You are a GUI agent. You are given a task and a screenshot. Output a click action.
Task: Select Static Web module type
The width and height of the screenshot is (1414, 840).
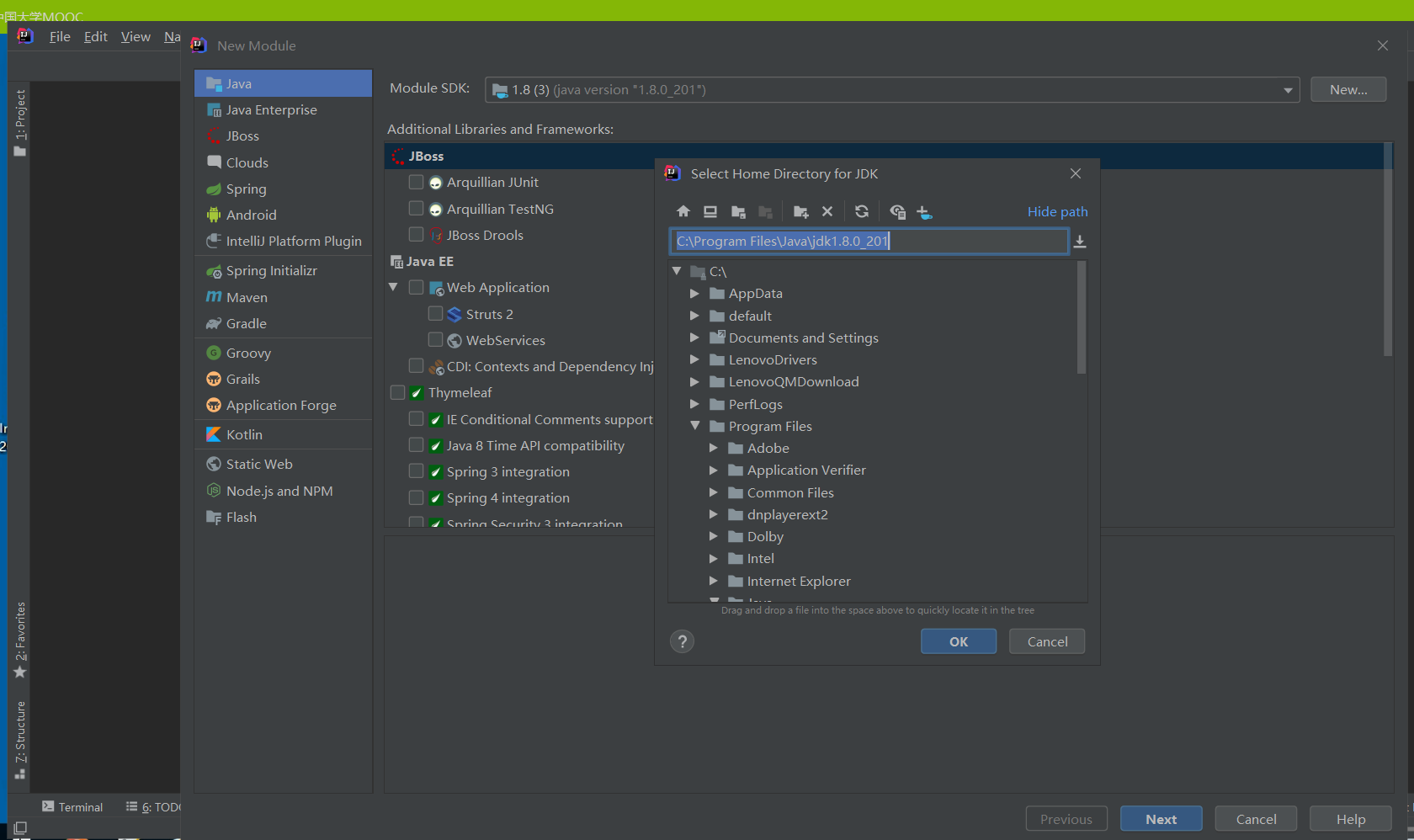[x=283, y=464]
